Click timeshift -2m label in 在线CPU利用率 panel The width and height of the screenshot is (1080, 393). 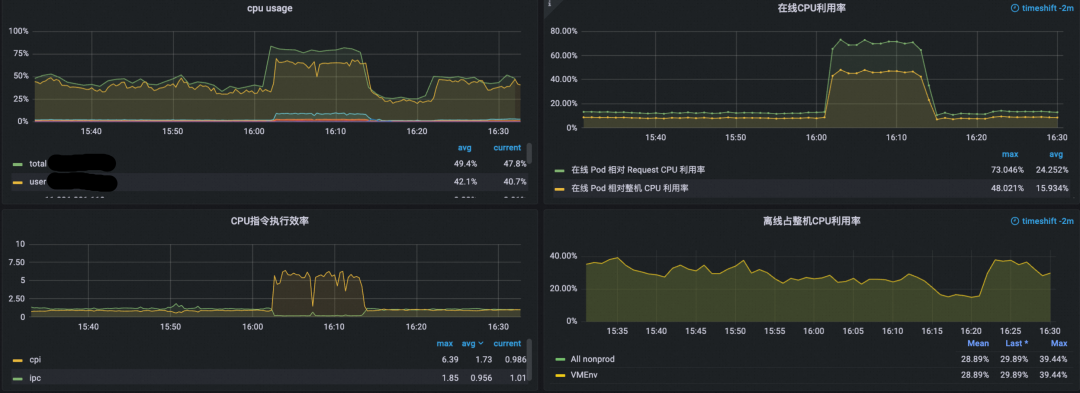coord(1048,8)
